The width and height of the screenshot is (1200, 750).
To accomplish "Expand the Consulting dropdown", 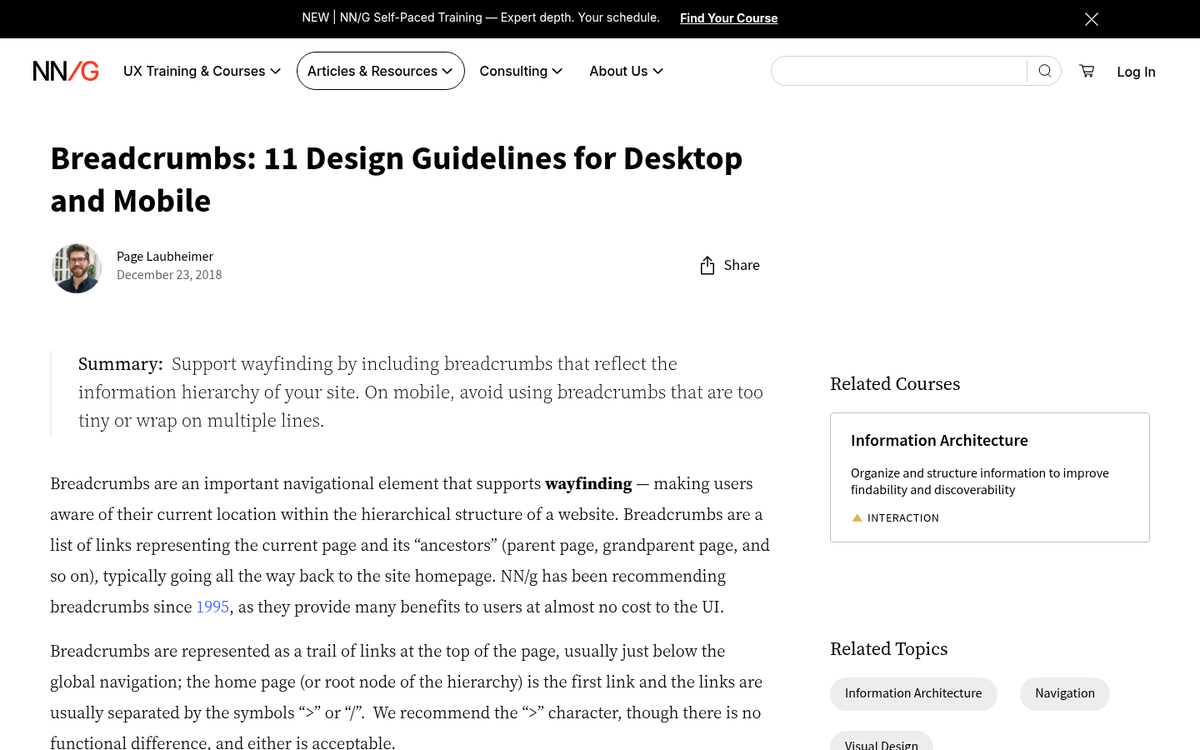I will click(x=520, y=70).
